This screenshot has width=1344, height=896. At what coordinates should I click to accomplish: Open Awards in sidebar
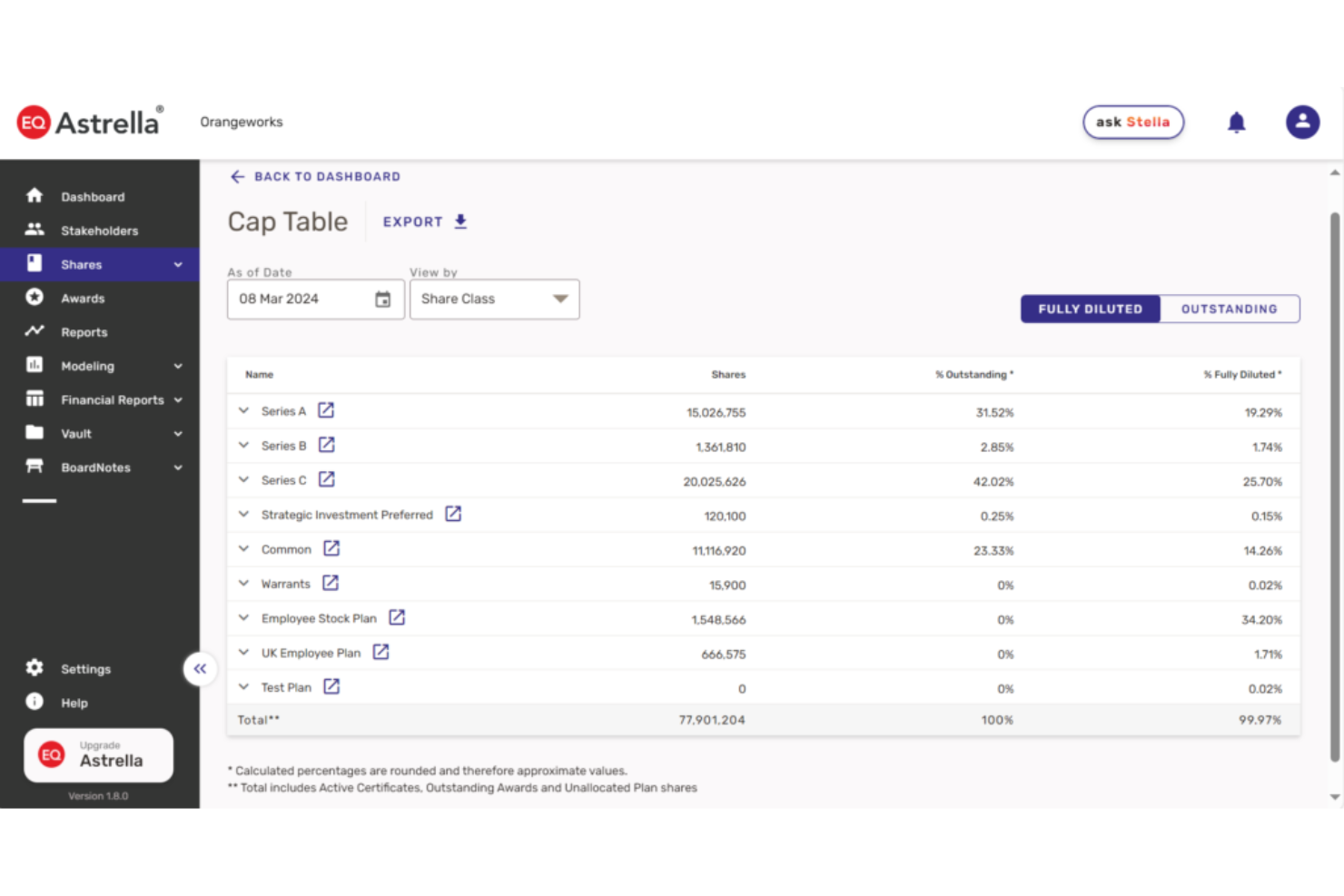point(83,299)
